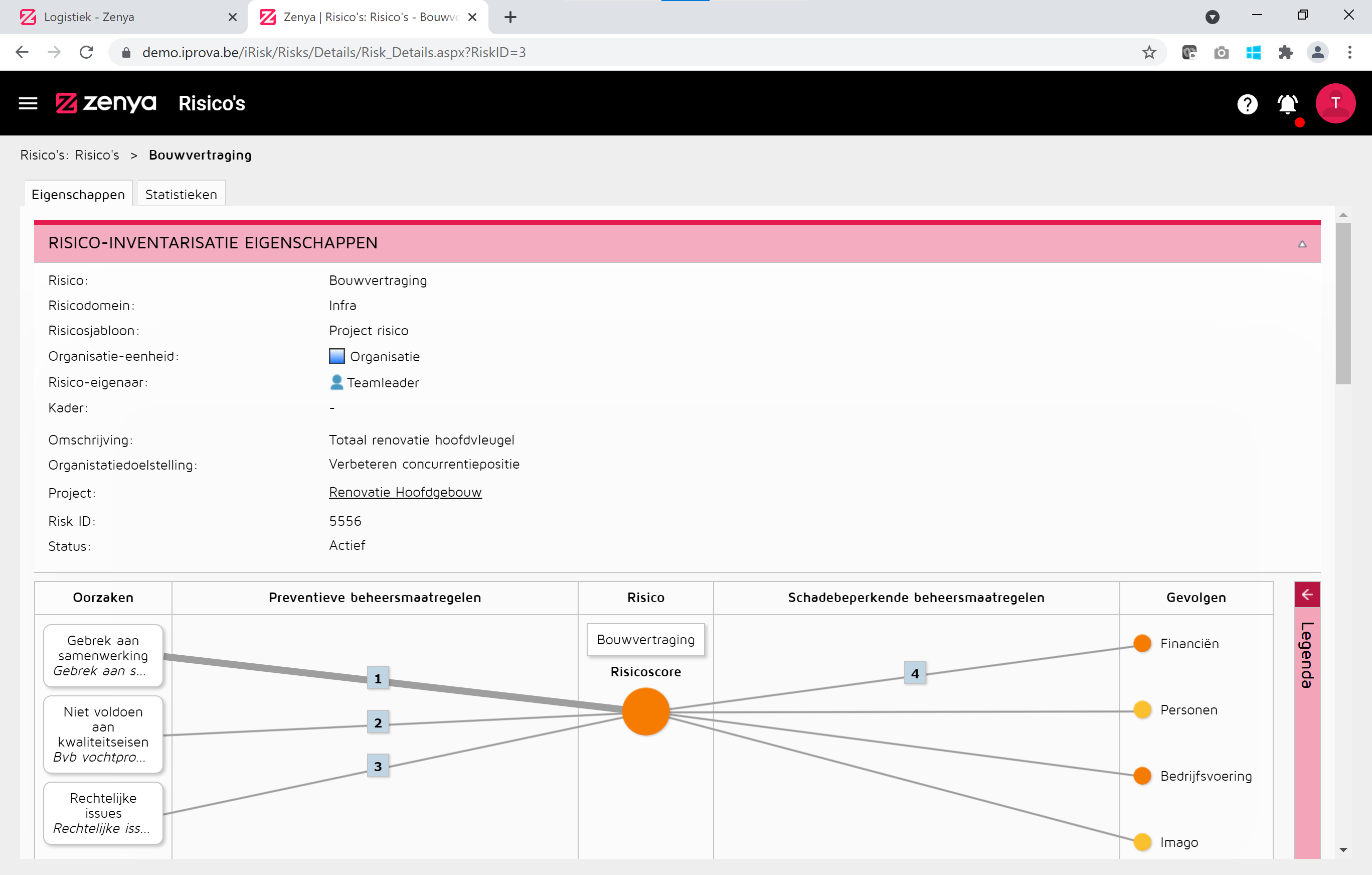Click the orange Risicoscore circle
The height and width of the screenshot is (875, 1372).
pos(645,711)
